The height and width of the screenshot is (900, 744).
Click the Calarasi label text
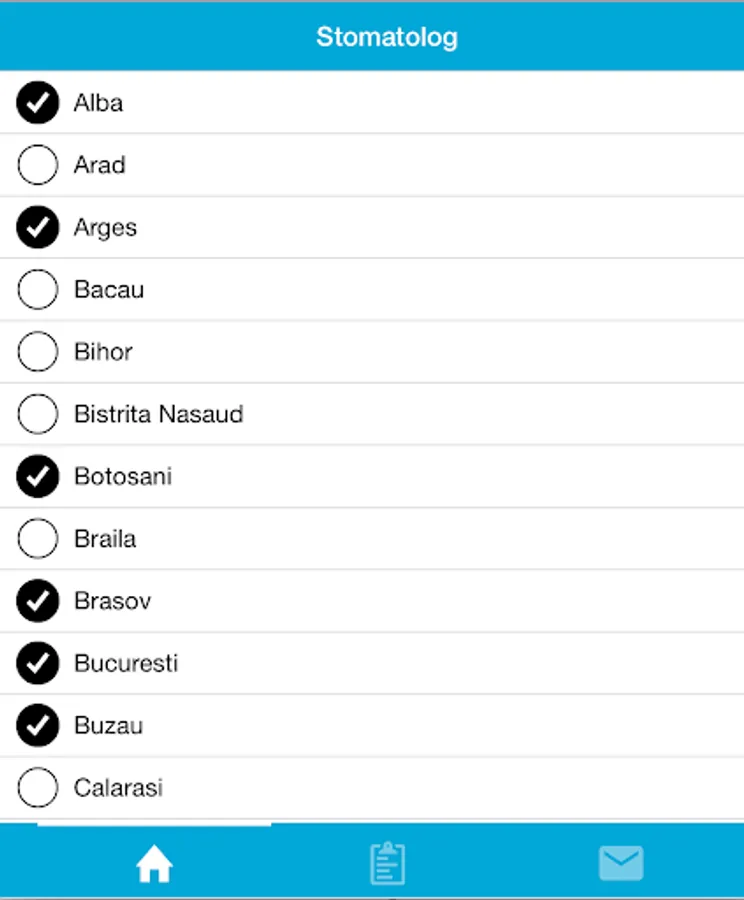pos(118,788)
